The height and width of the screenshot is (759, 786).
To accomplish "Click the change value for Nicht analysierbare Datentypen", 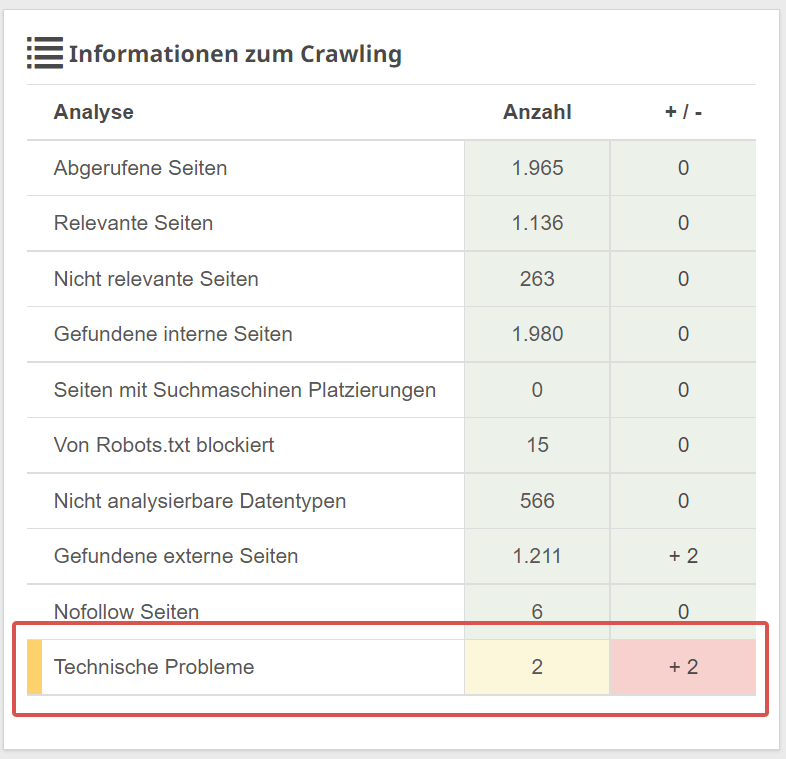I will tap(683, 501).
